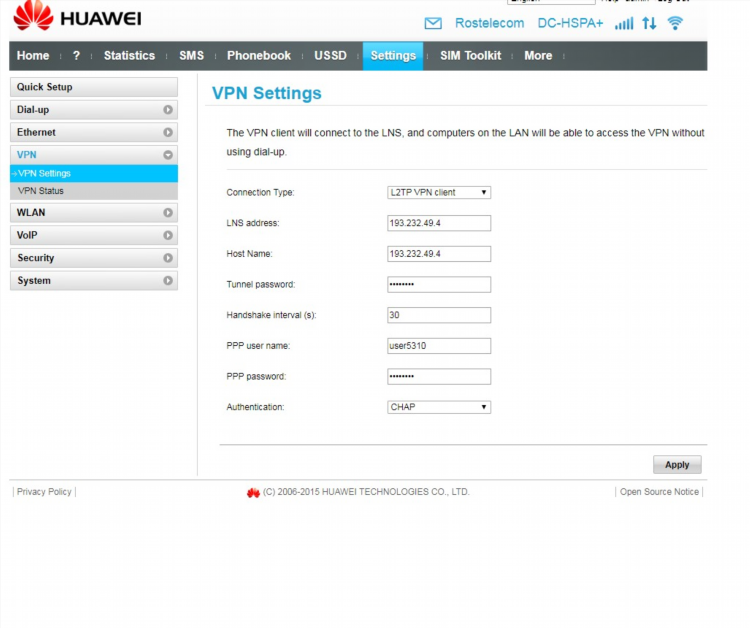Open the Authentication dropdown
750x628 pixels.
coord(439,407)
